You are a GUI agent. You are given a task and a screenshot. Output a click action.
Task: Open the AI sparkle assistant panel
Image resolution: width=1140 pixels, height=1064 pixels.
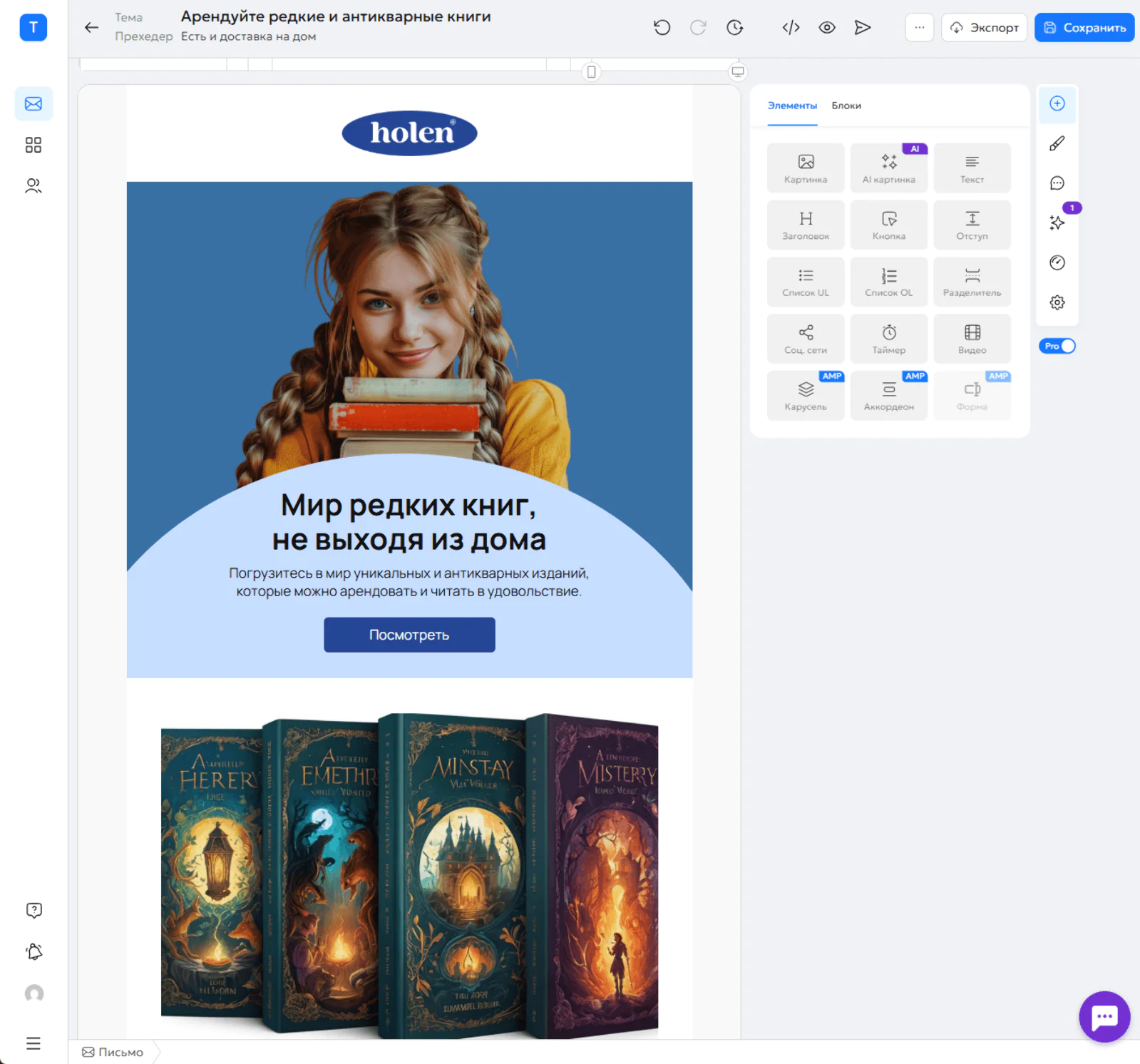[1057, 223]
